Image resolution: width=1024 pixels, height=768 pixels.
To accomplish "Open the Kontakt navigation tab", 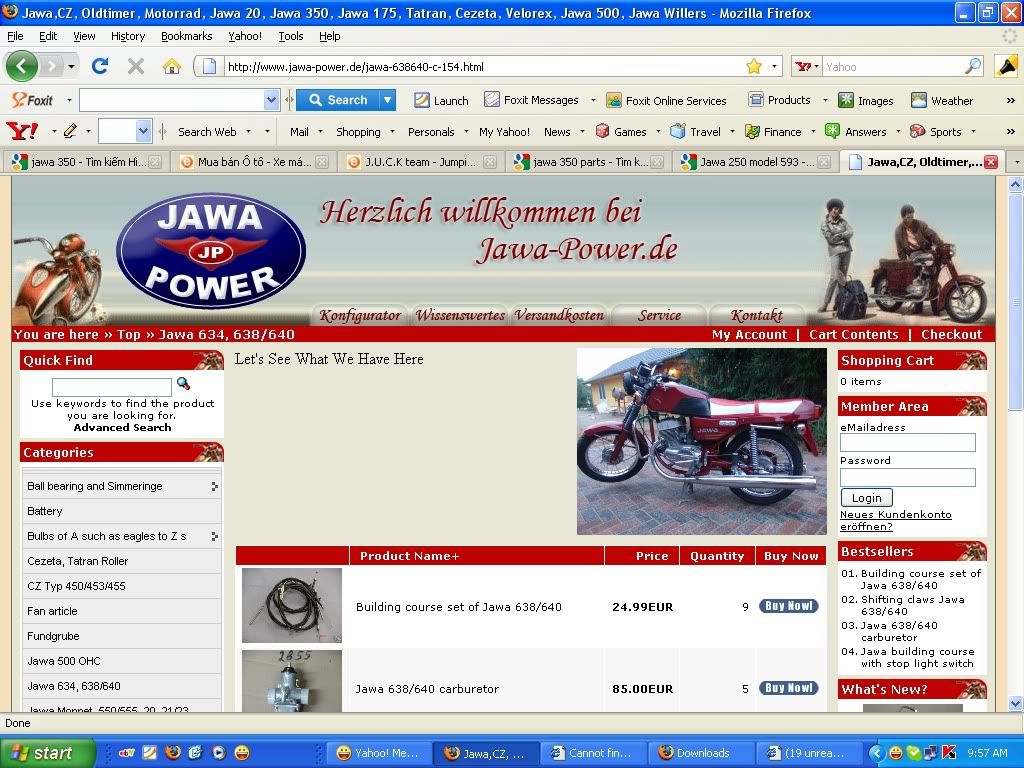I will [756, 315].
